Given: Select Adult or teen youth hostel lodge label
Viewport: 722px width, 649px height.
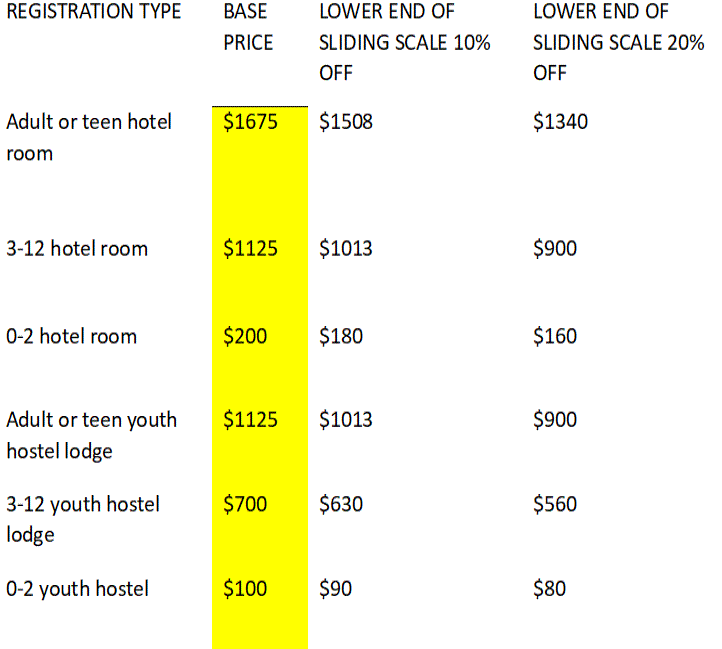Looking at the screenshot, I should tap(91, 435).
